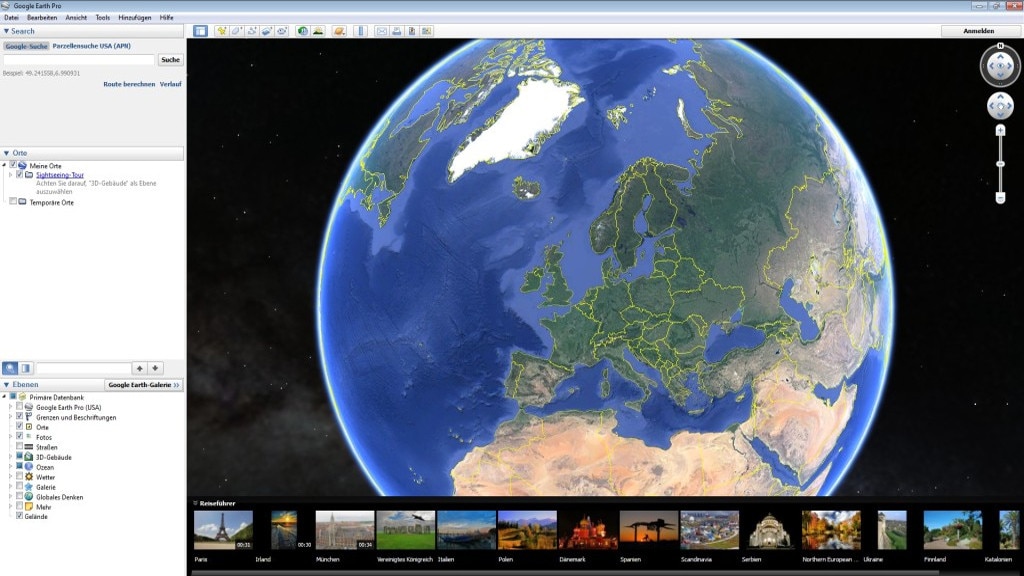
Task: Click the view in Google Maps icon
Action: click(427, 31)
